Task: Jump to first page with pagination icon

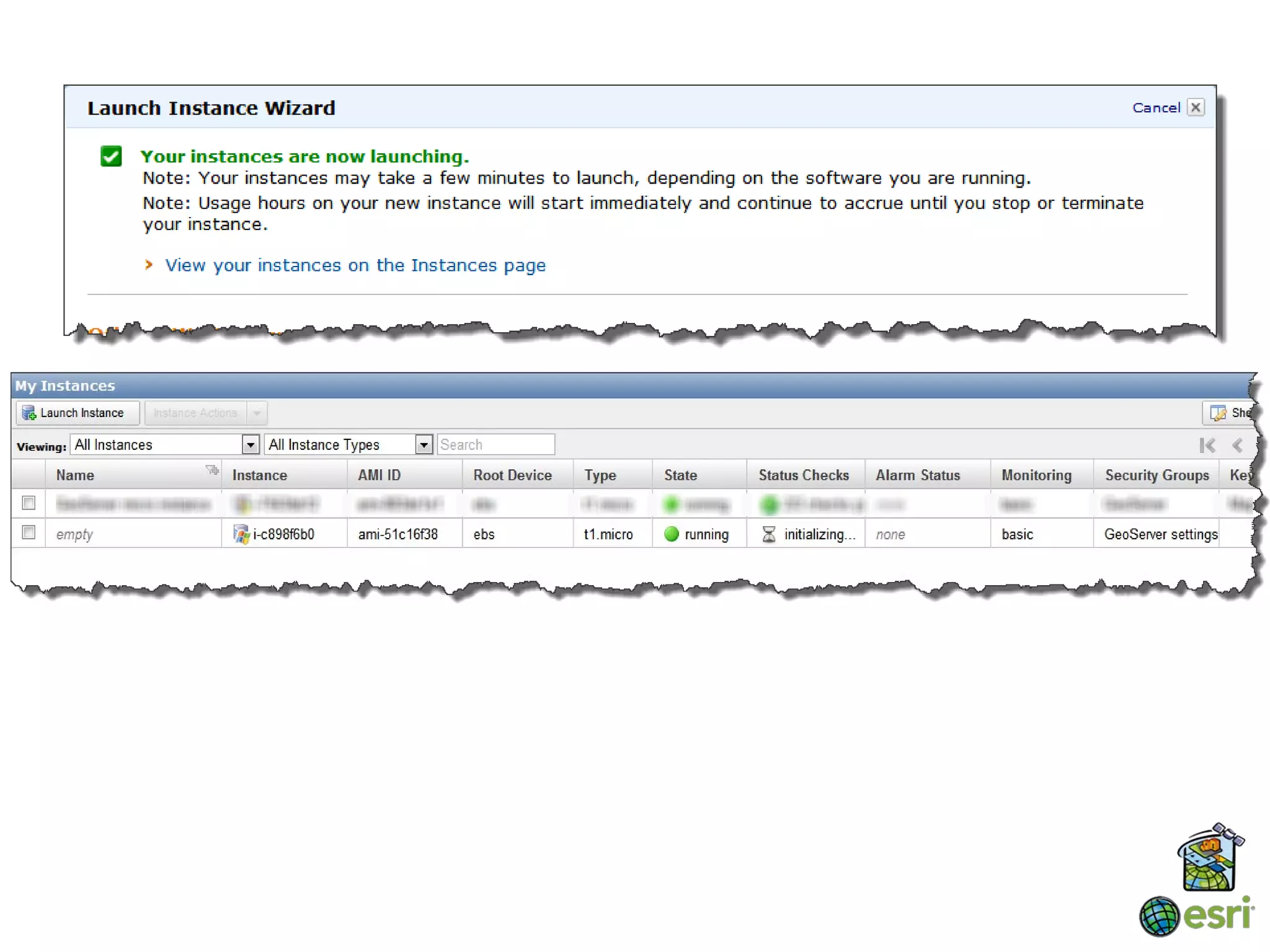Action: click(x=1207, y=445)
